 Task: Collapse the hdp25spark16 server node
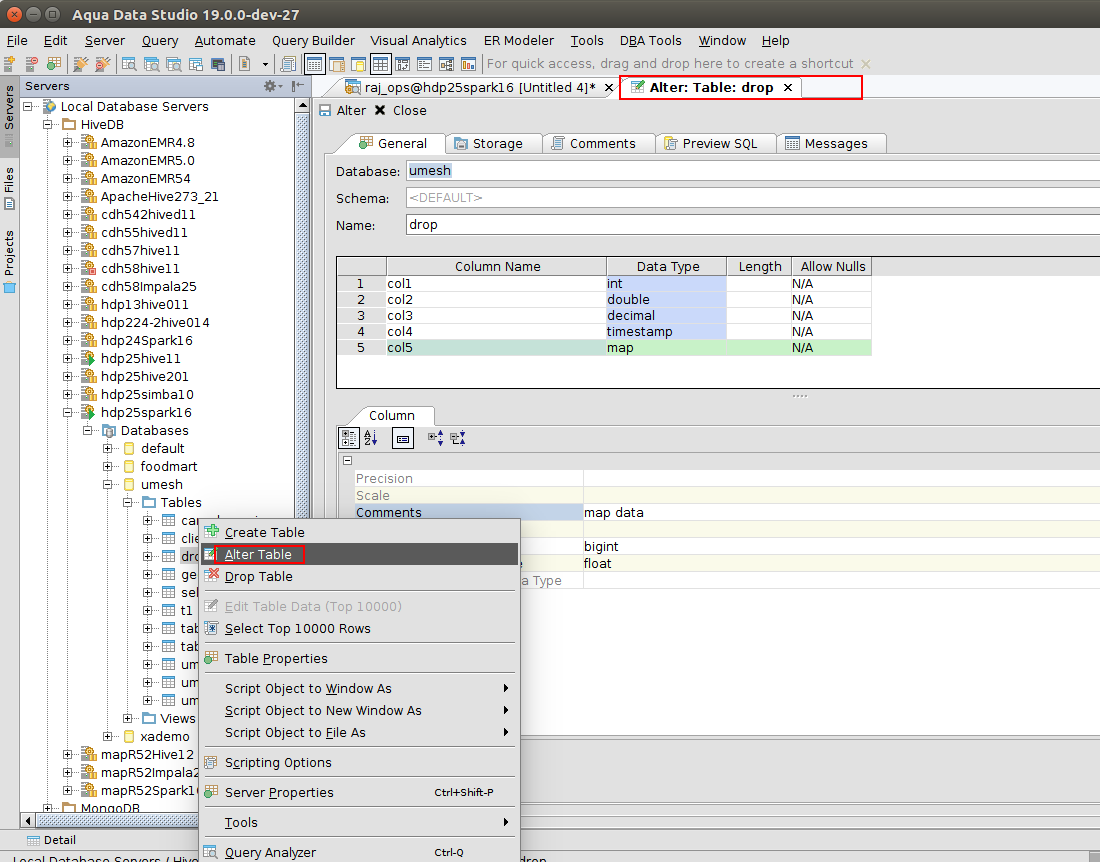[x=67, y=412]
